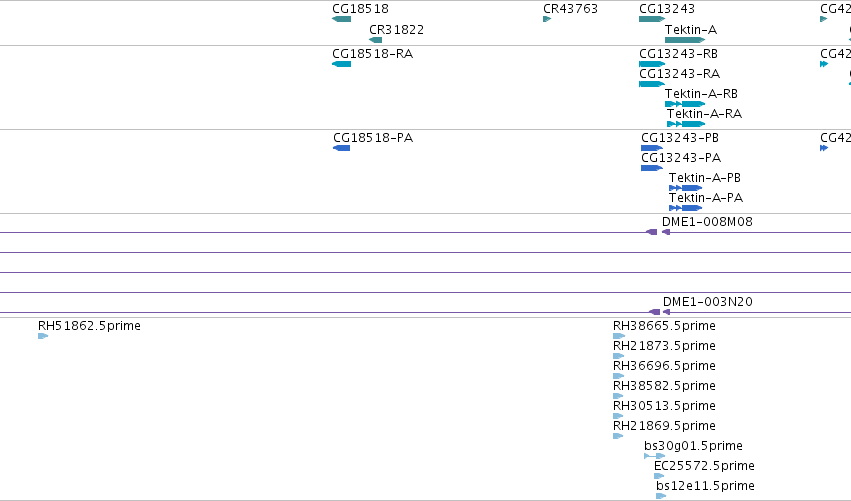Click the CG18518 gene label
This screenshot has width=851, height=501.
(360, 9)
